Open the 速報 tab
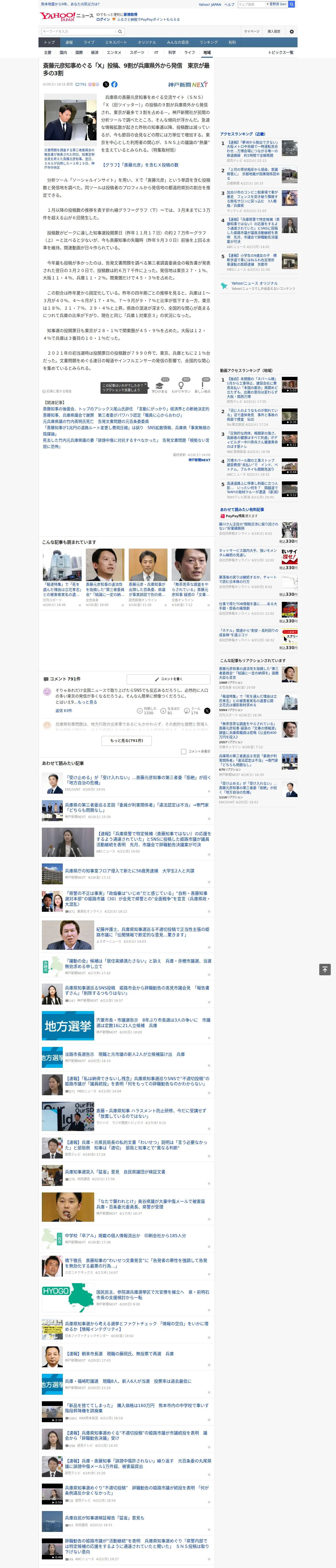 click(x=69, y=43)
